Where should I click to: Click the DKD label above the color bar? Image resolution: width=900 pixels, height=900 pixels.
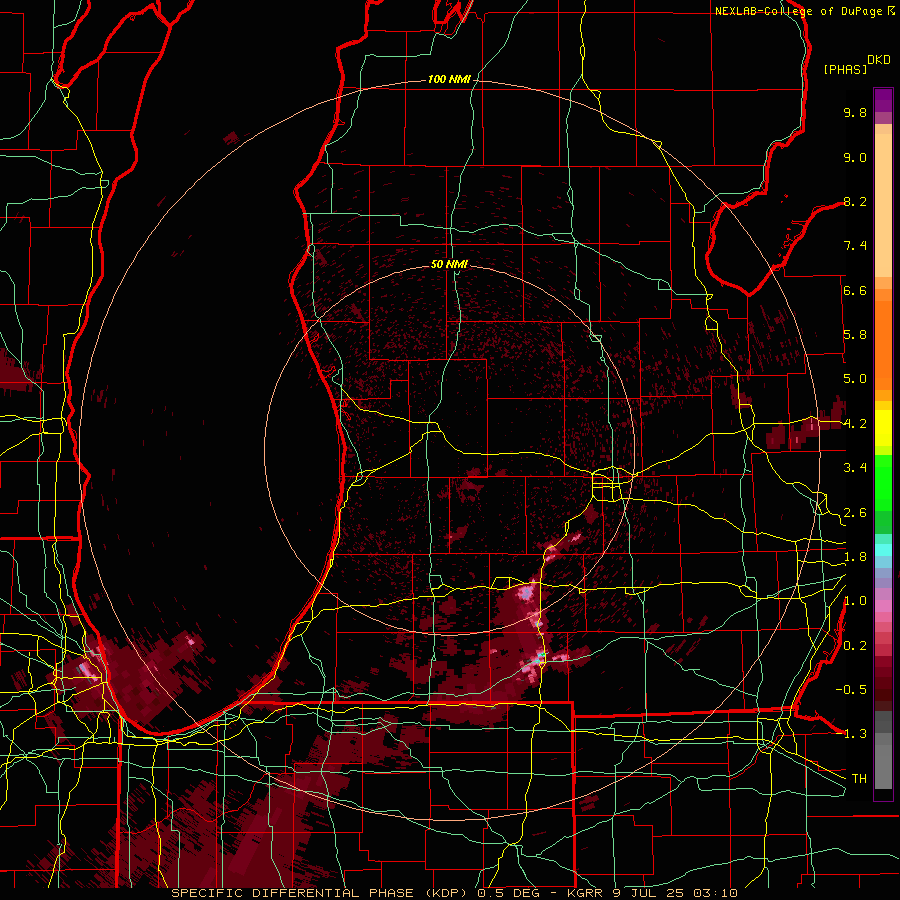tap(879, 60)
